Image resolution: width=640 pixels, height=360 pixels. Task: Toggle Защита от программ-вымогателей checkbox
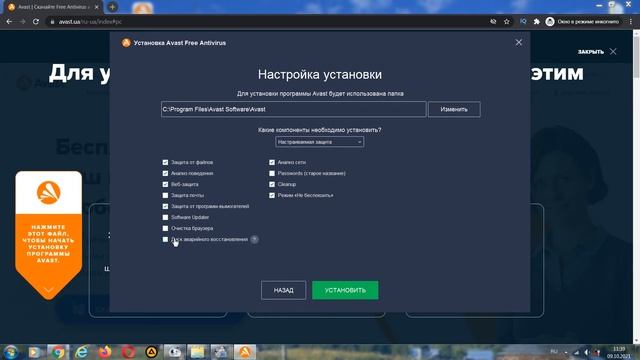click(x=165, y=207)
